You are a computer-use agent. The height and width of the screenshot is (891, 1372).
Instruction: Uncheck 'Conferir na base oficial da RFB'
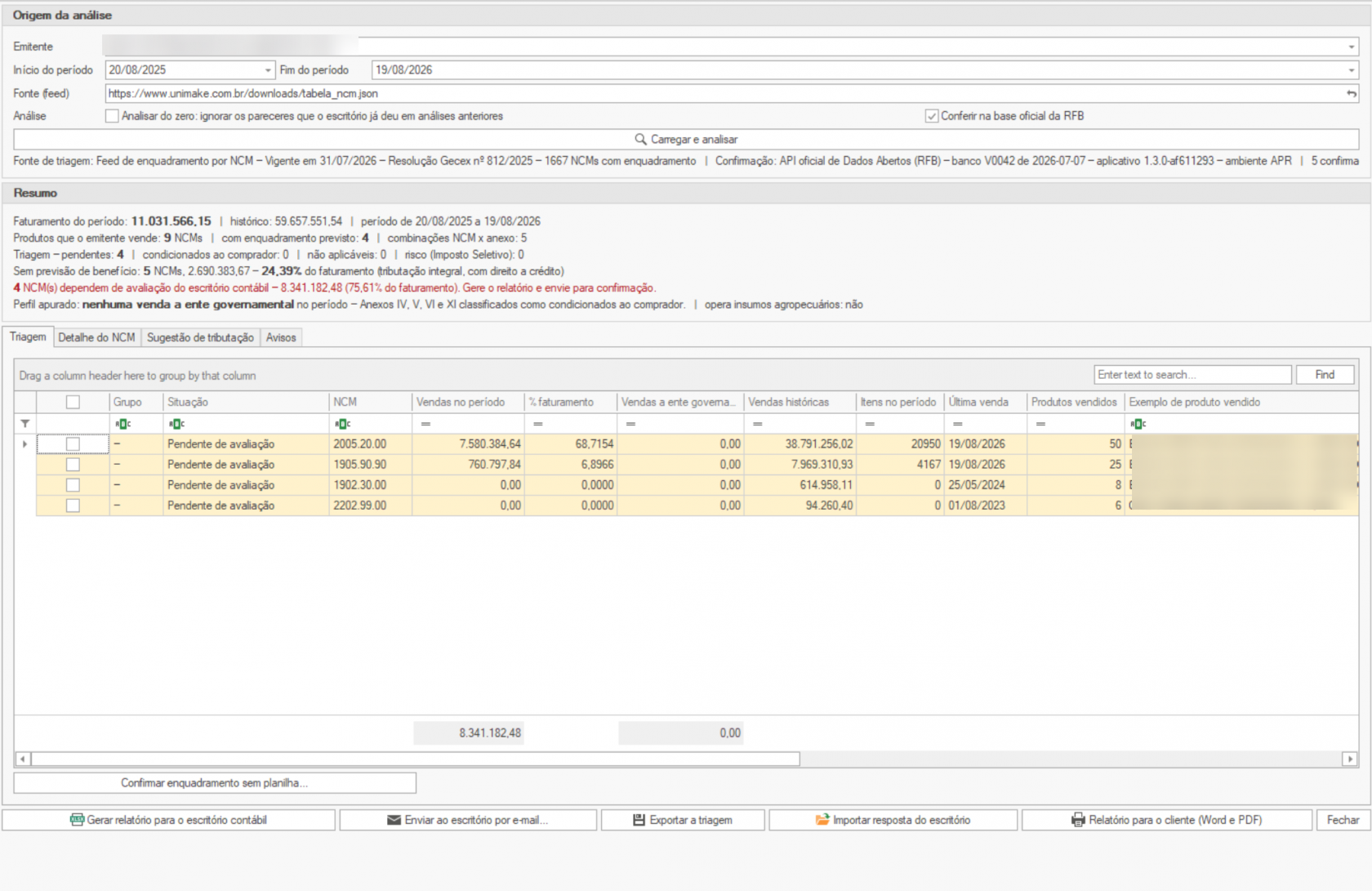(932, 116)
